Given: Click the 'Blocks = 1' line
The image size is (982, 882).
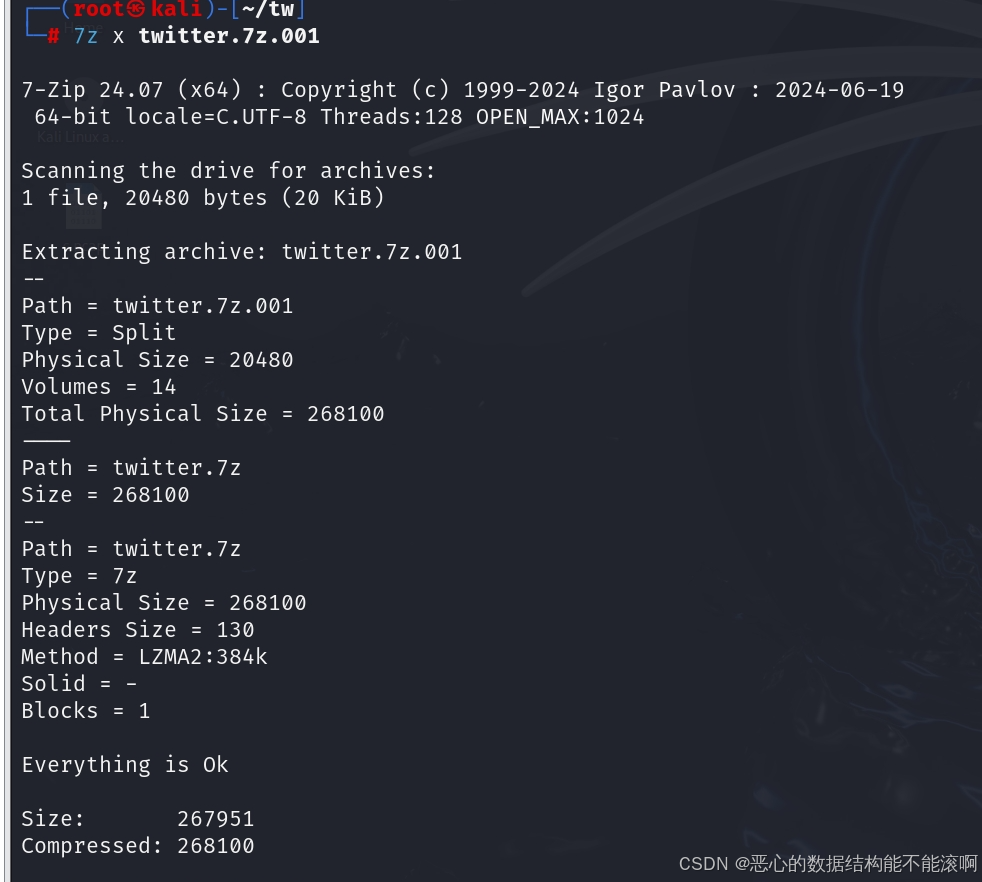Looking at the screenshot, I should tap(86, 710).
